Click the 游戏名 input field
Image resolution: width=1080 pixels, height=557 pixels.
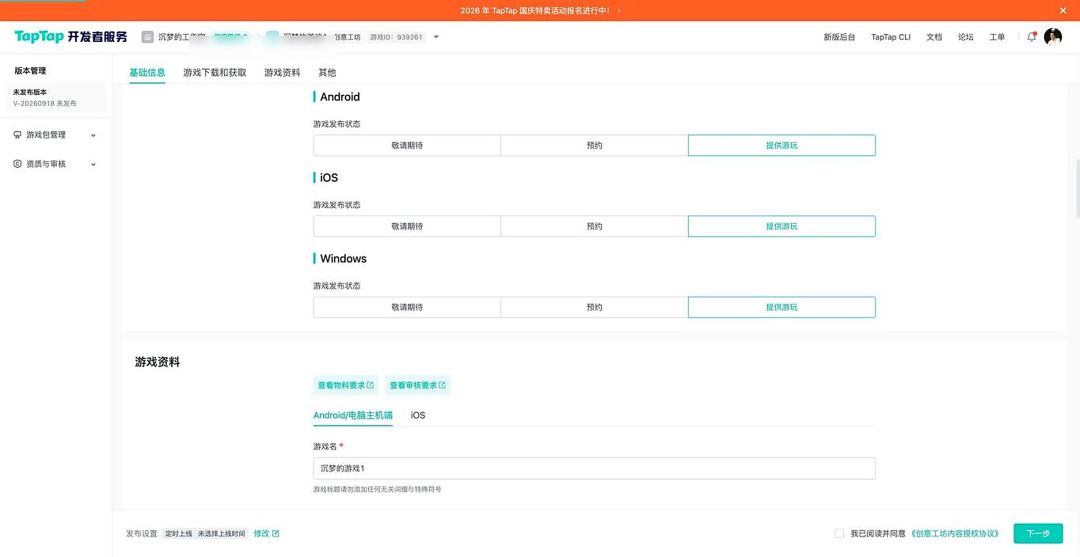594,468
